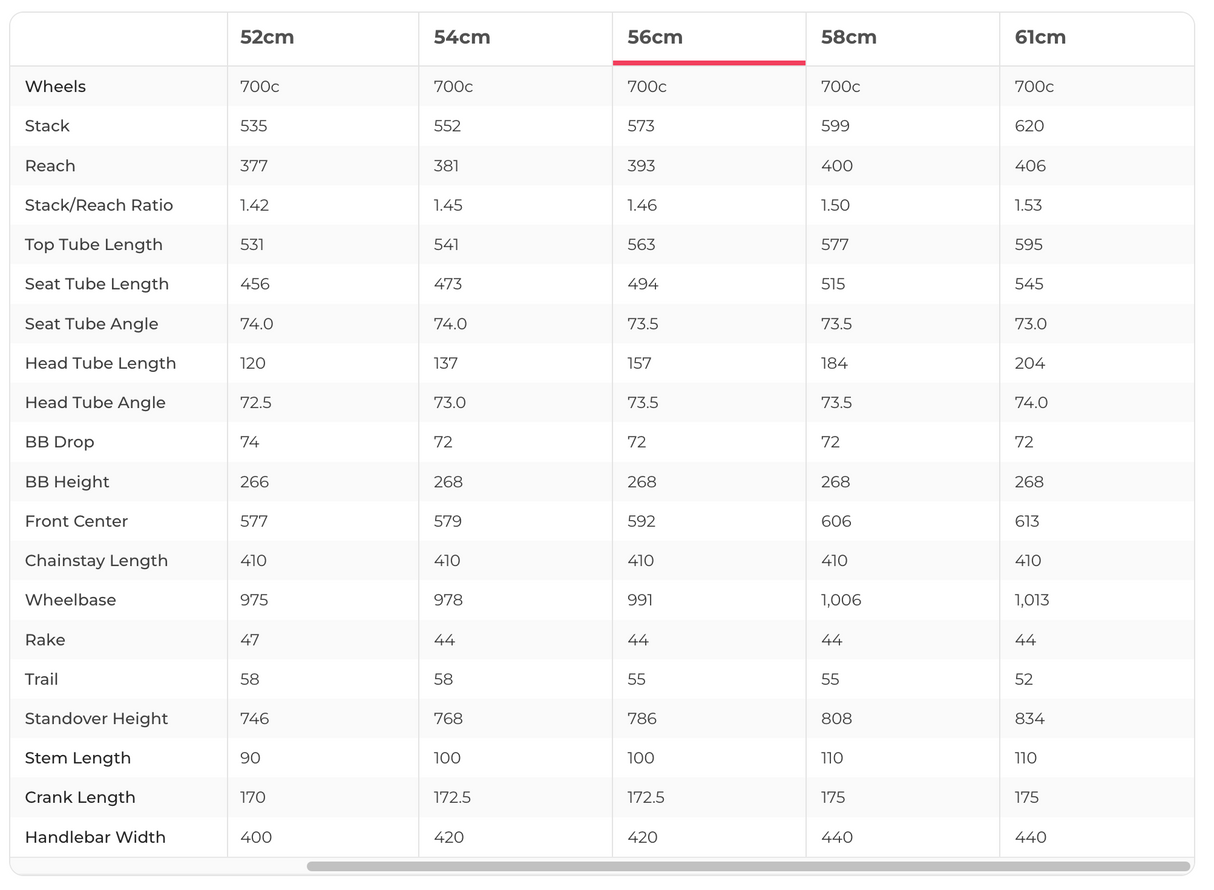
Task: Click the Reach row label
Action: 50,166
